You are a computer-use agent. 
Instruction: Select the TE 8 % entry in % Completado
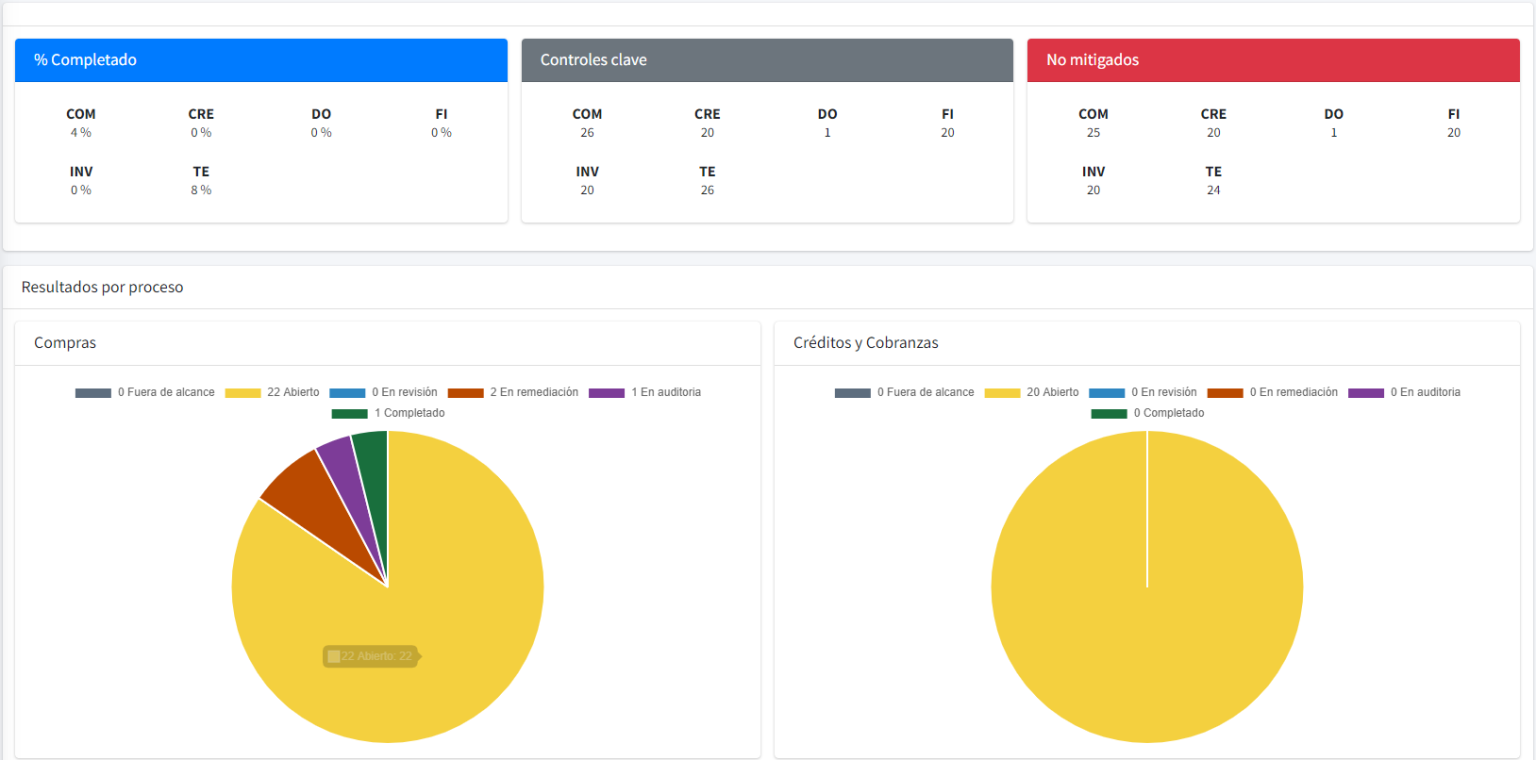201,181
